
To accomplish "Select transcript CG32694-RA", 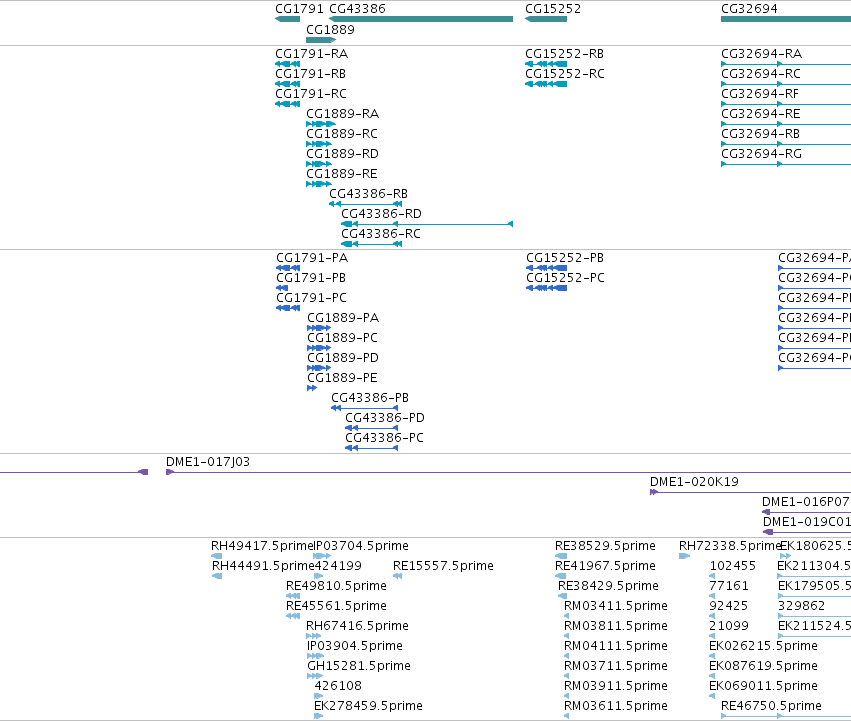I will pyautogui.click(x=761, y=54).
